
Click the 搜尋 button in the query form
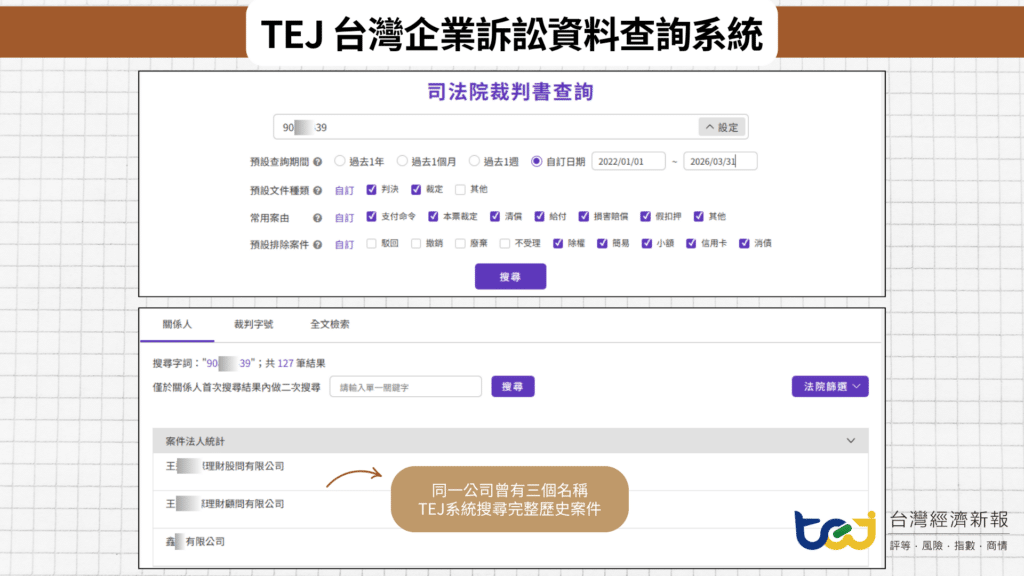pos(511,276)
